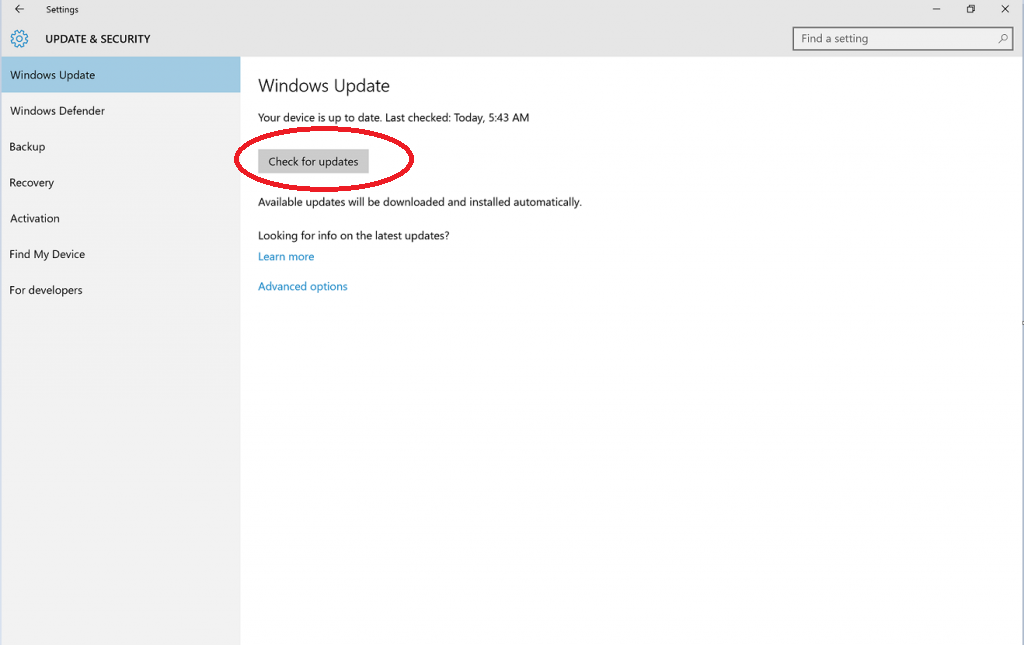Open Find My Device settings
1024x645 pixels.
pyautogui.click(x=47, y=255)
